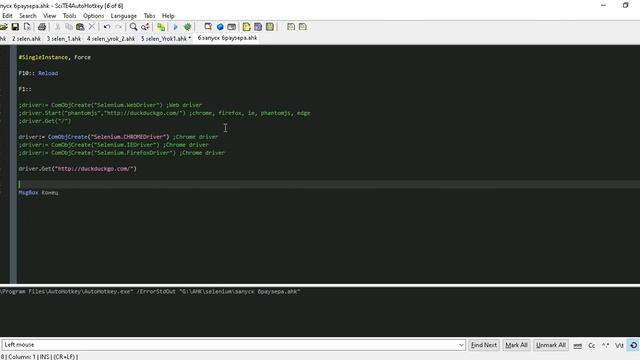The image size is (640, 360).
Task: Toggle wrap around search option
Action: [633, 345]
